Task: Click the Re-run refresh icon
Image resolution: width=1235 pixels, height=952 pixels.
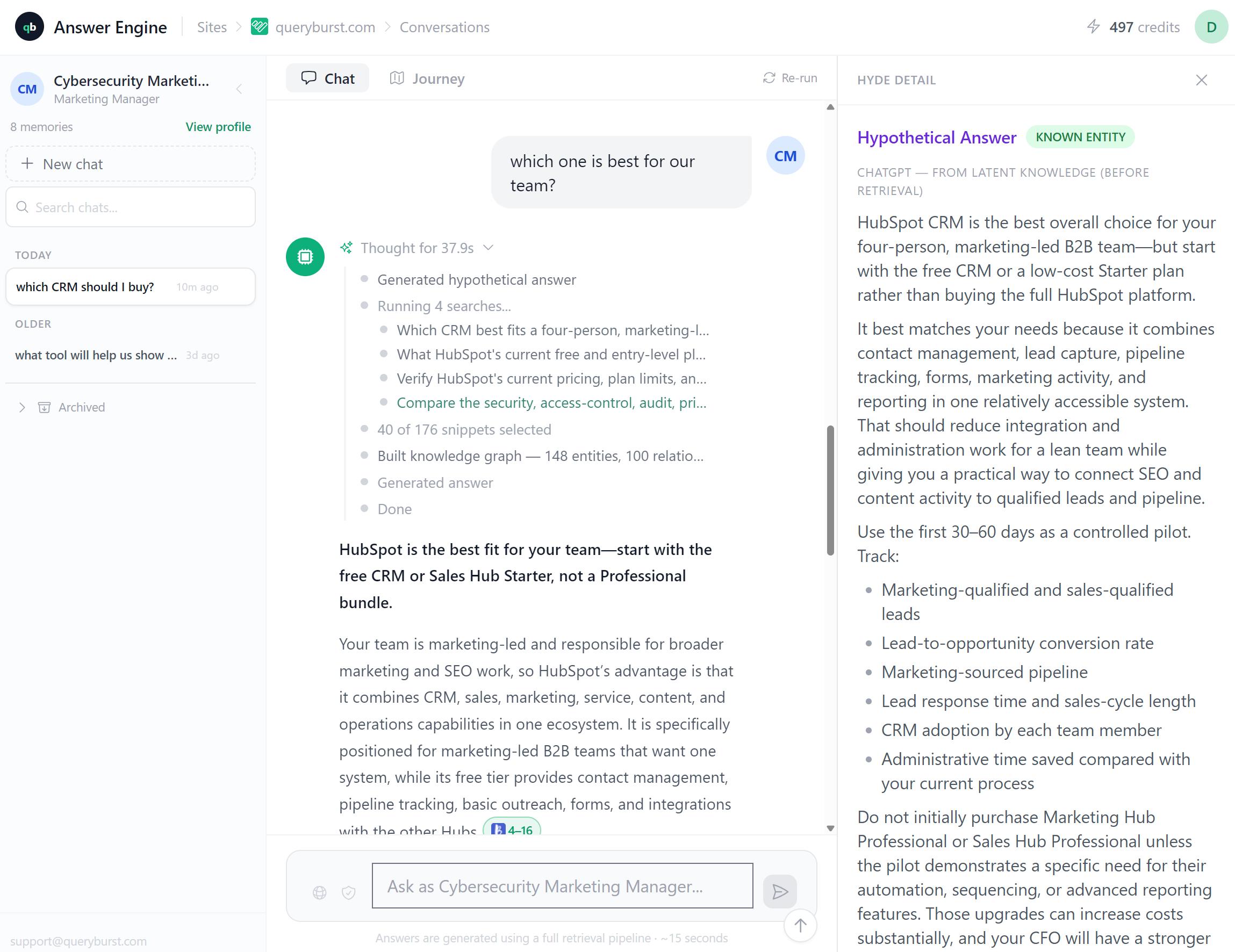Action: [x=769, y=78]
